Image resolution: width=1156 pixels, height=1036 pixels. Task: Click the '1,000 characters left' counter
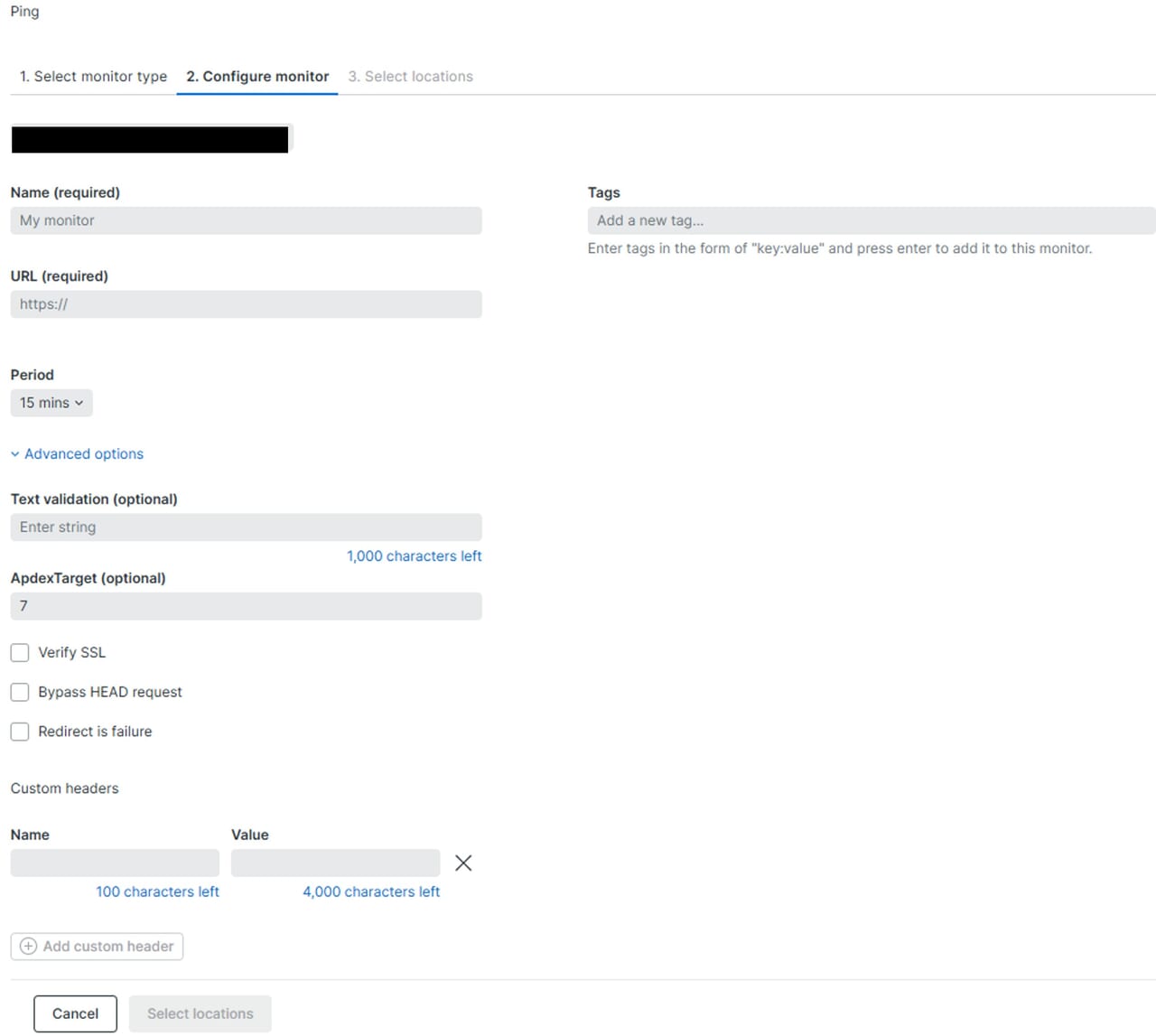[415, 555]
